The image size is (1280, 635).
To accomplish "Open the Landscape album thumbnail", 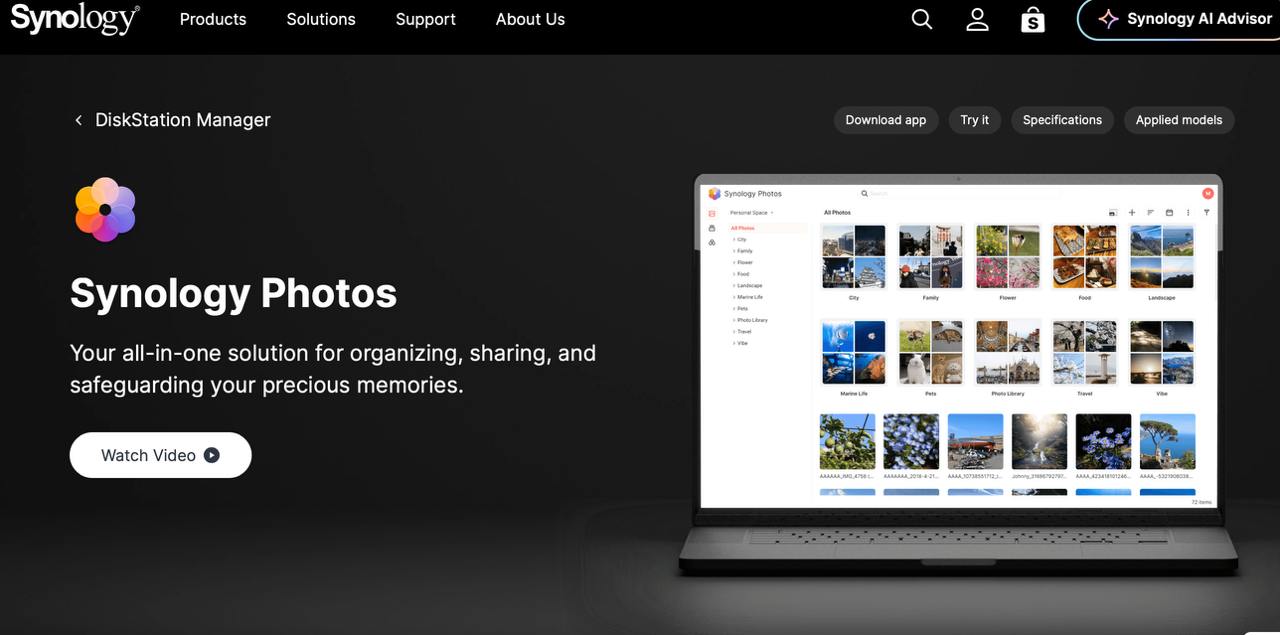I will click(x=1162, y=256).
